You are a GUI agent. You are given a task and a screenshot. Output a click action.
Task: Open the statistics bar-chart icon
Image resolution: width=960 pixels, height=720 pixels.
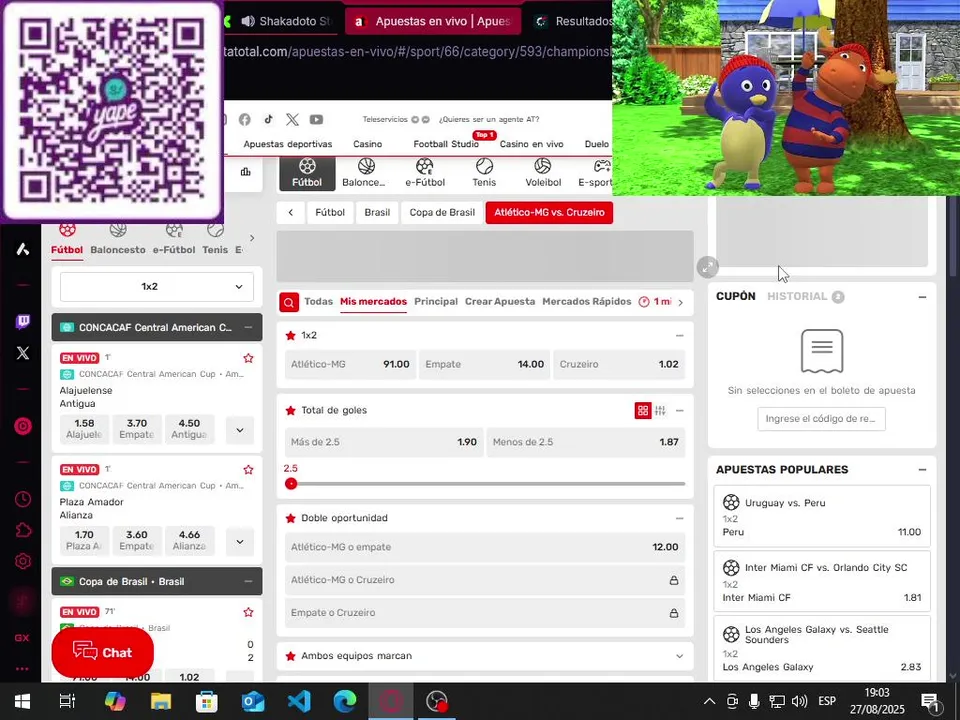click(x=246, y=172)
